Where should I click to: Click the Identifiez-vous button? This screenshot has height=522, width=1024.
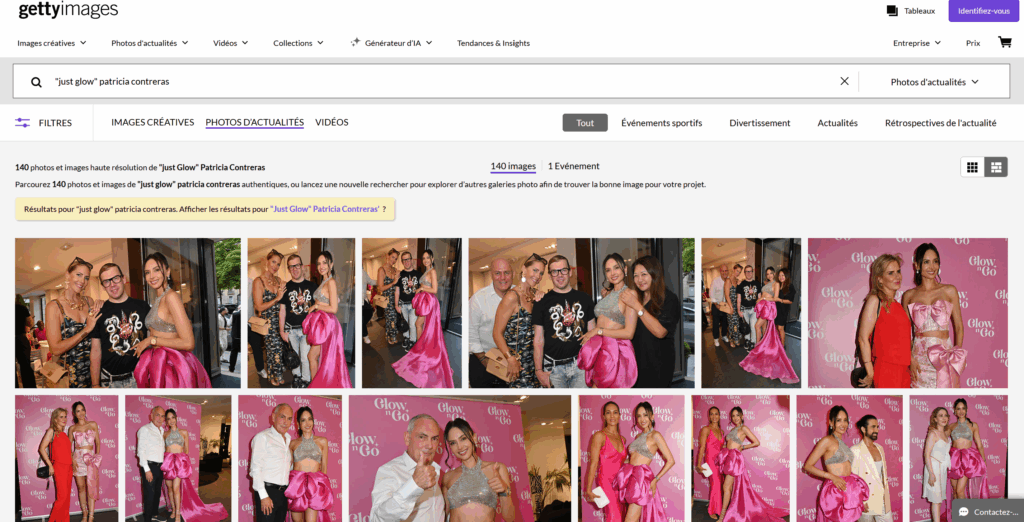click(984, 11)
